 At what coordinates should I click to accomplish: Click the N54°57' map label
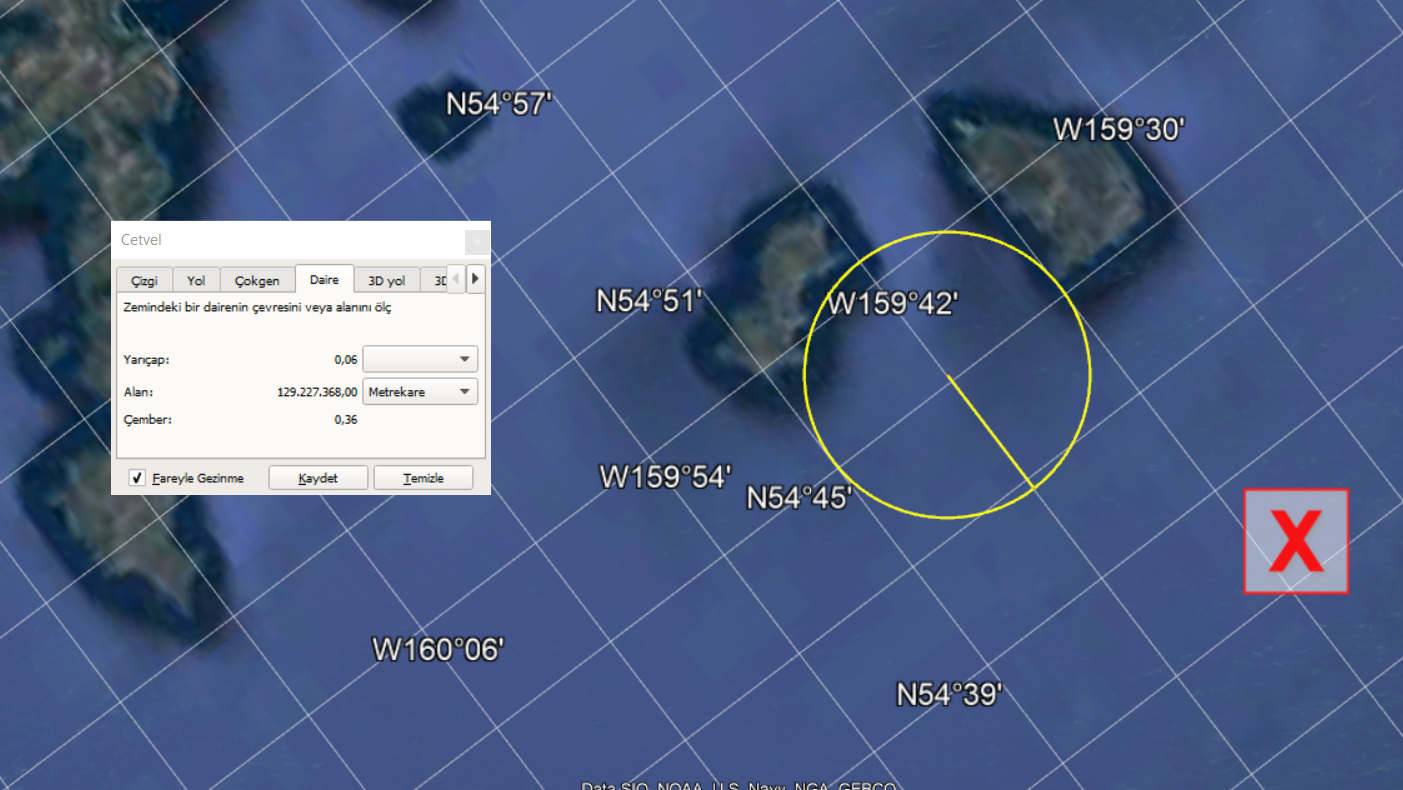click(x=499, y=103)
